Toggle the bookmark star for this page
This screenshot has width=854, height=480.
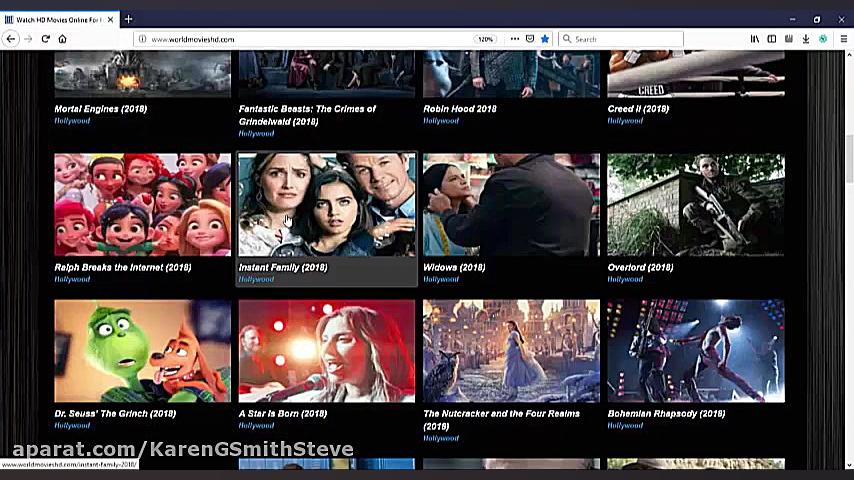click(544, 39)
